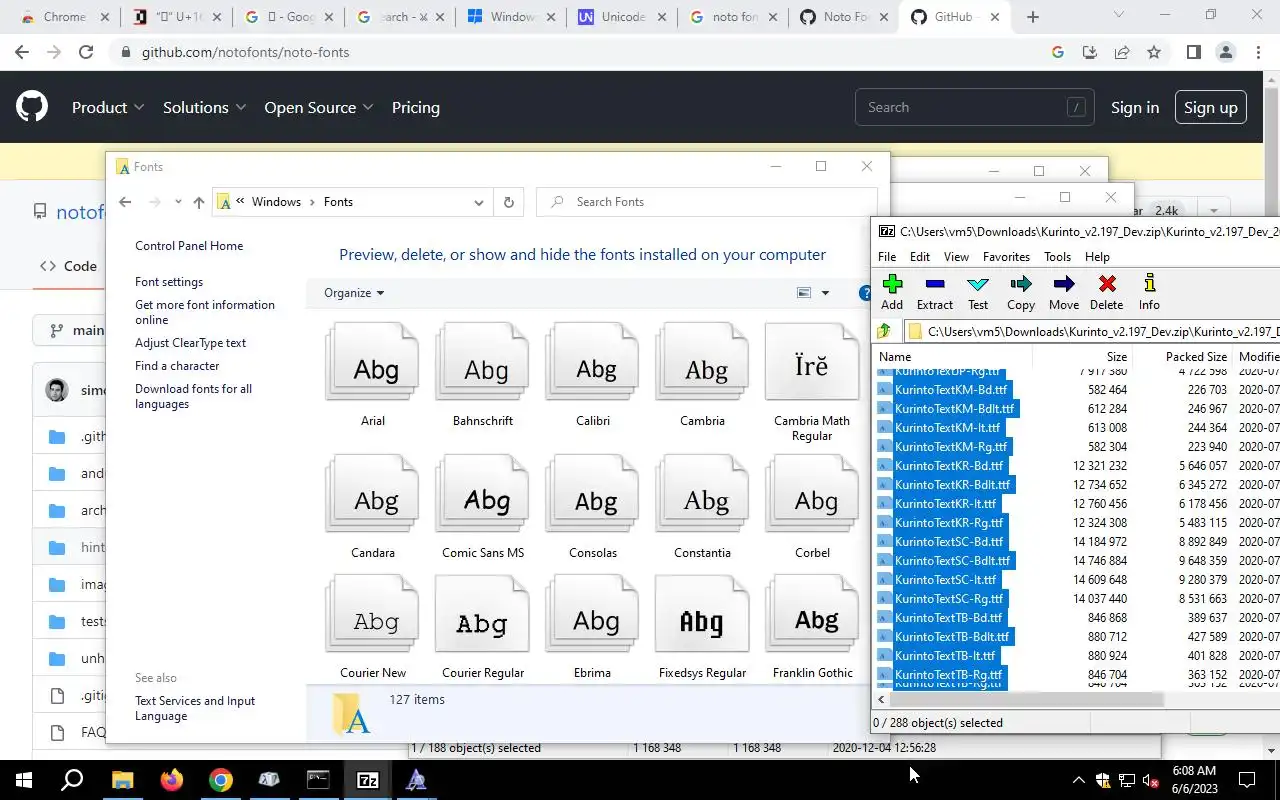The image size is (1280, 800).
Task: Expand the Organize dropdown
Action: [354, 293]
